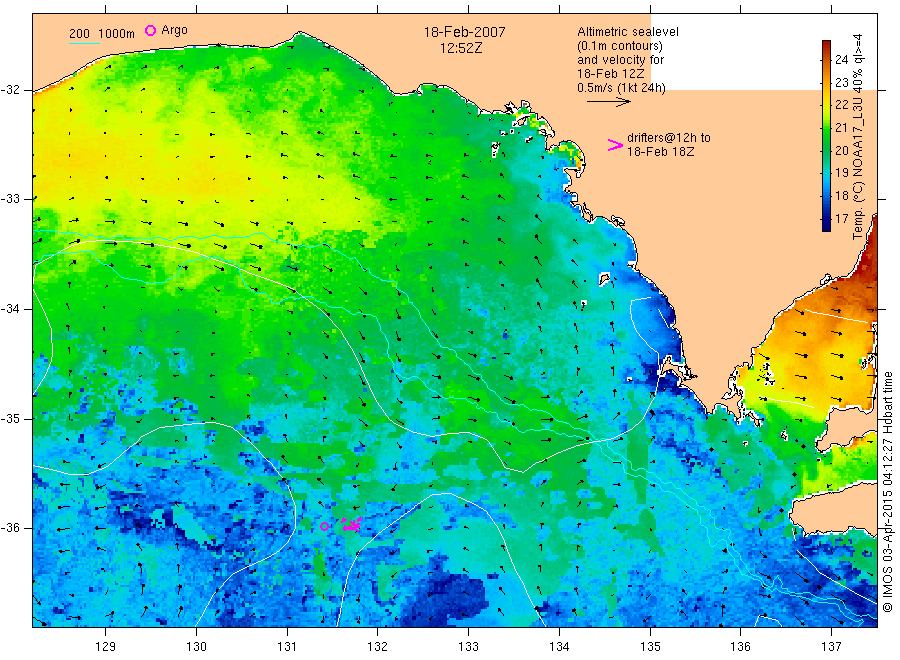Click the colorbar tick label 21
Viewport: 900px width, 660px height.
841,127
